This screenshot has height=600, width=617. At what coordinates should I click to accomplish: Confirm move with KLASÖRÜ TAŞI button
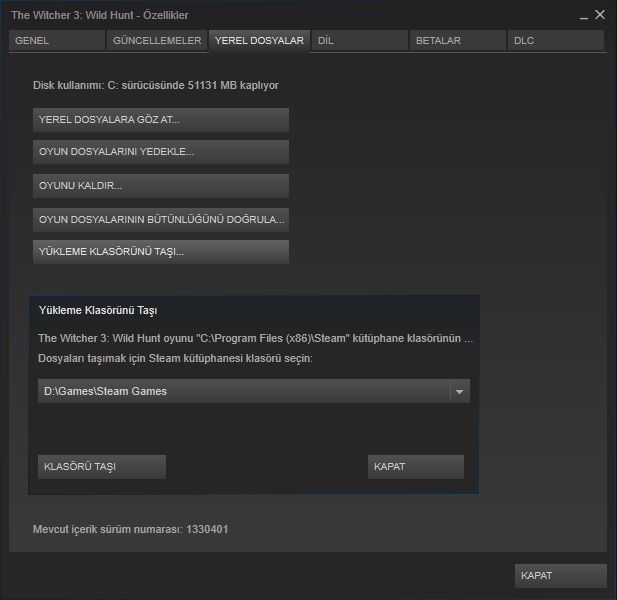pyautogui.click(x=102, y=467)
